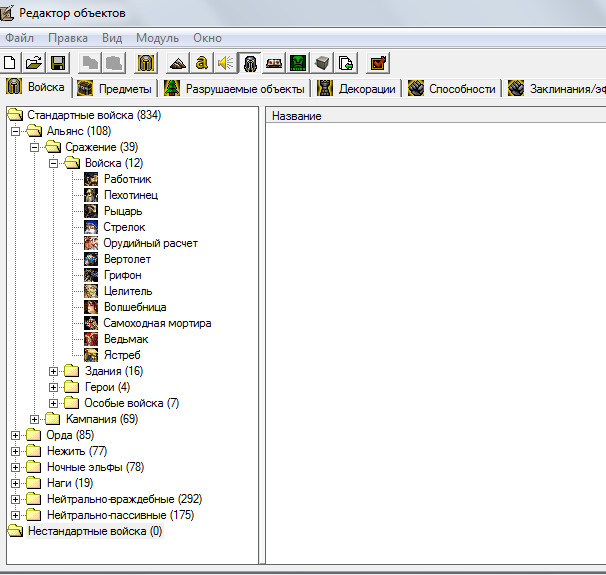The width and height of the screenshot is (606, 575).
Task: Collapse the Сражение (39) node
Action: coord(34,147)
